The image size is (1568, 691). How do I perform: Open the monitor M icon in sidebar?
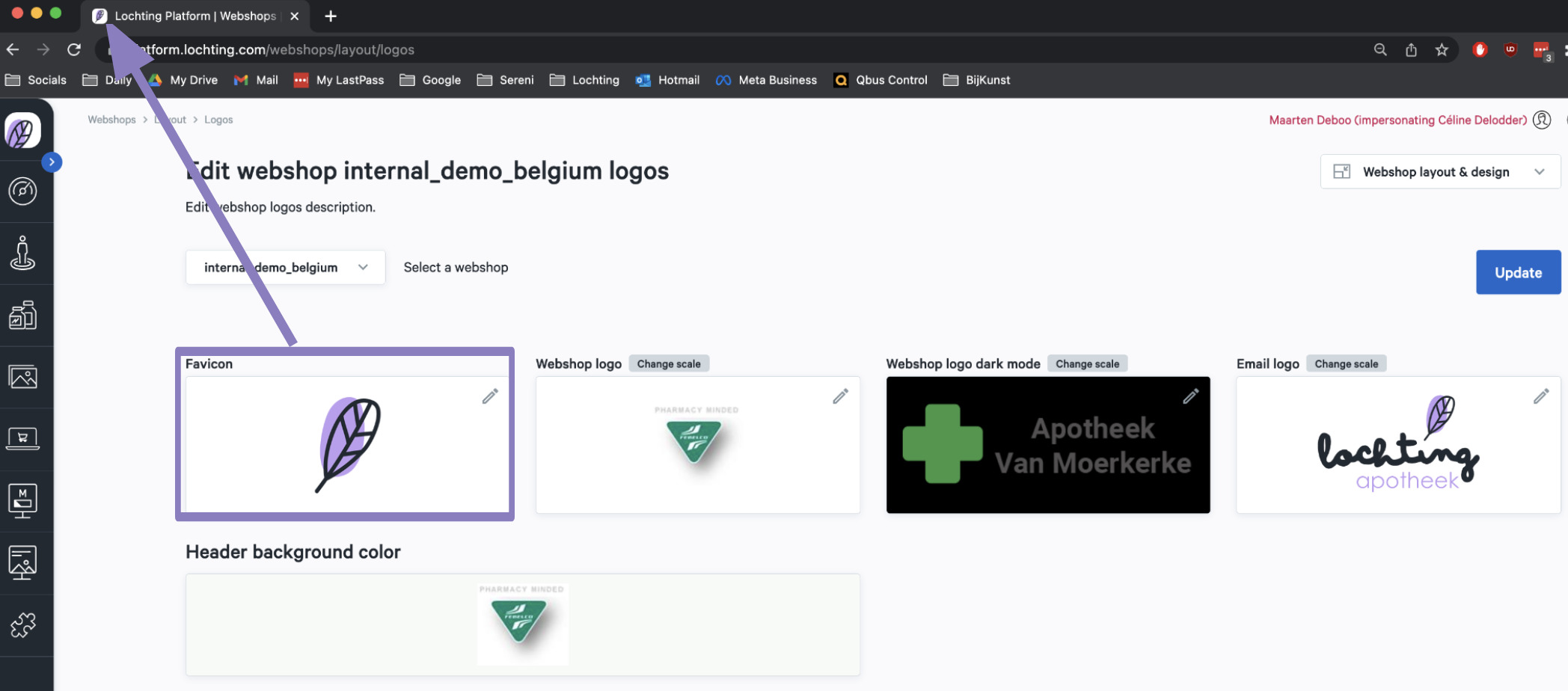coord(22,500)
